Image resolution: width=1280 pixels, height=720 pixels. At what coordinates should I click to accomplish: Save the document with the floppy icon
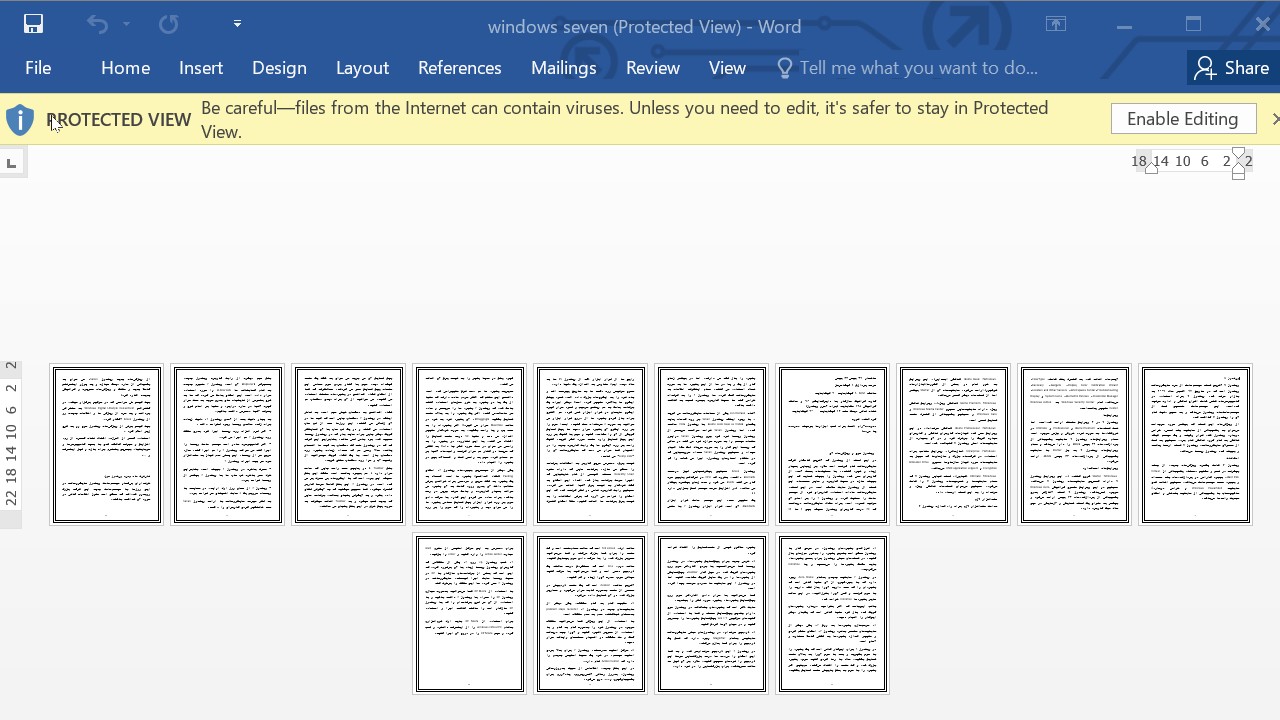(x=33, y=24)
